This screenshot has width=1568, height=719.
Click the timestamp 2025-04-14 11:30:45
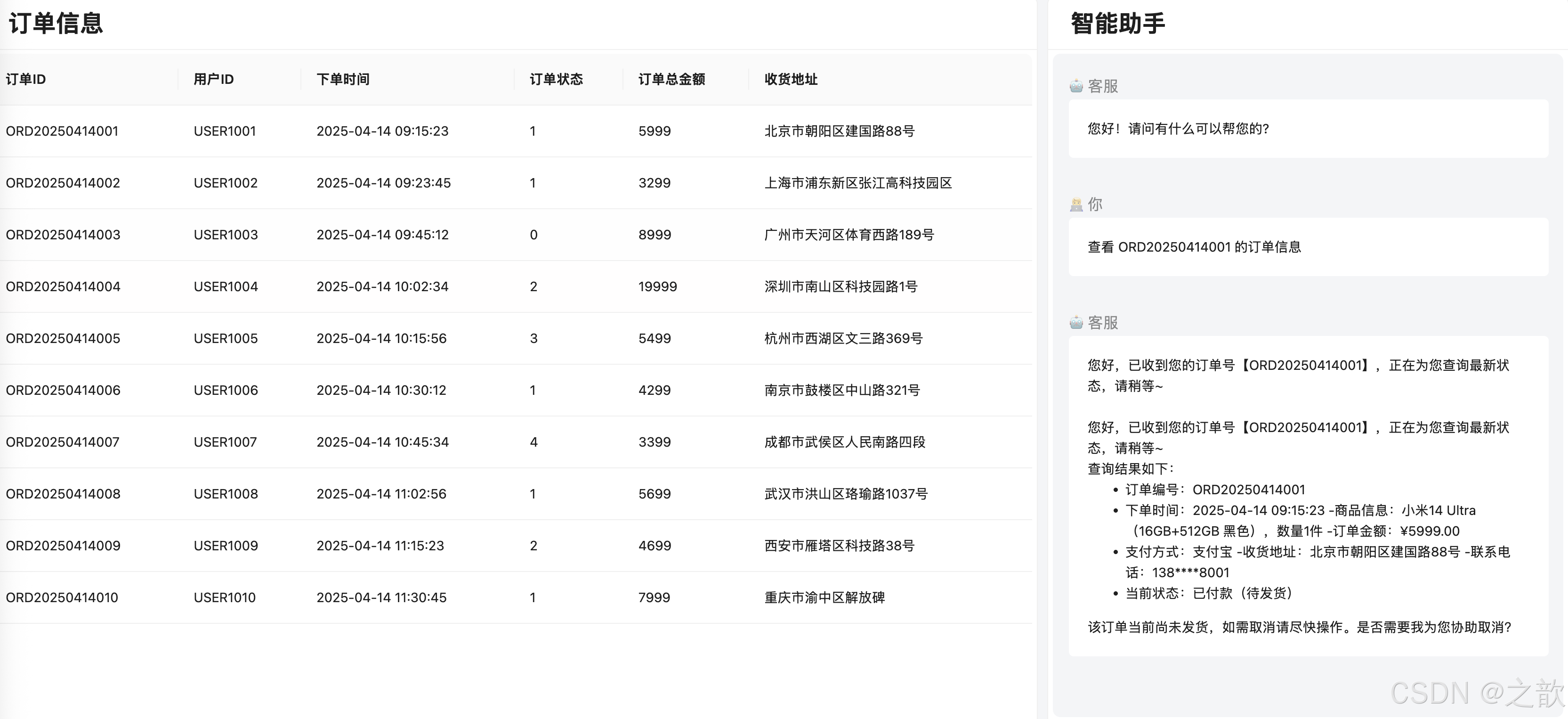pos(381,597)
